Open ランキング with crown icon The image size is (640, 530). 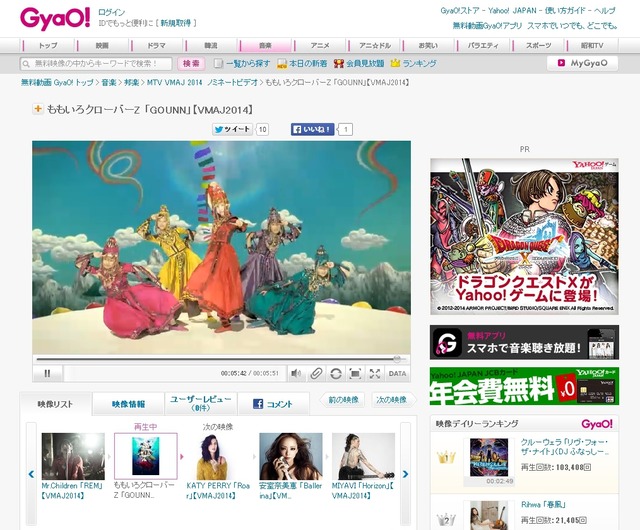point(413,64)
